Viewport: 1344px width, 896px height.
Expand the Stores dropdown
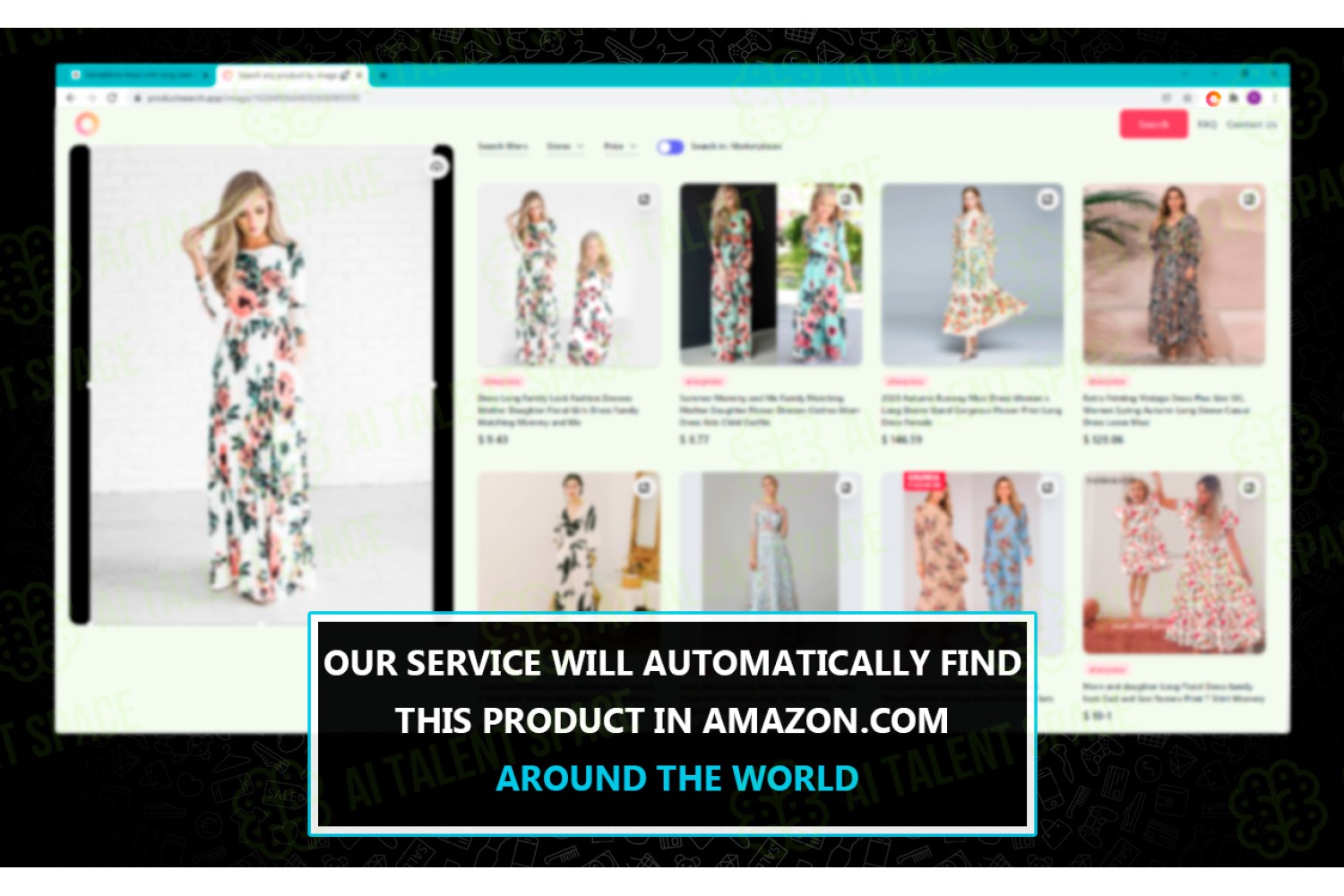[x=565, y=146]
